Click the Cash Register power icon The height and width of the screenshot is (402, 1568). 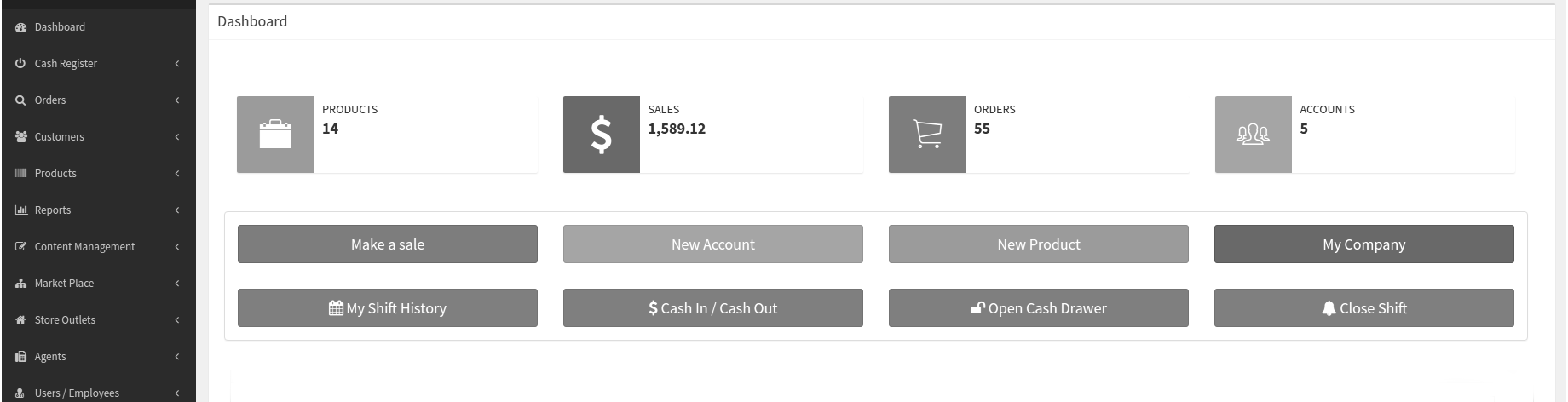point(21,64)
